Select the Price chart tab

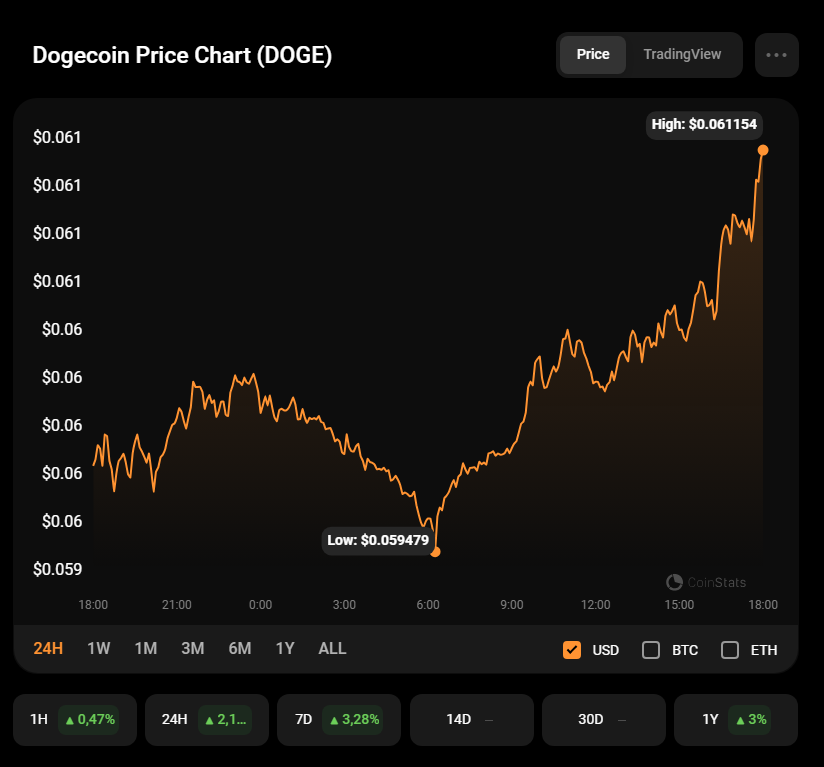[593, 55]
